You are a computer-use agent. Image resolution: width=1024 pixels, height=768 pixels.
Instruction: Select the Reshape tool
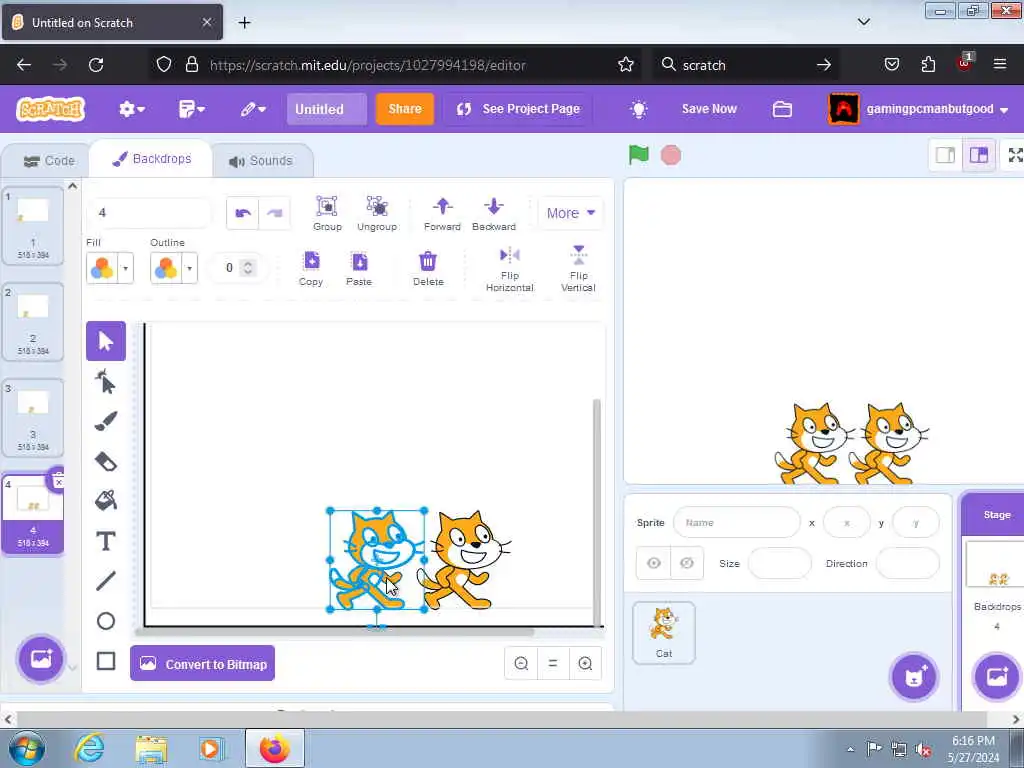coord(106,381)
